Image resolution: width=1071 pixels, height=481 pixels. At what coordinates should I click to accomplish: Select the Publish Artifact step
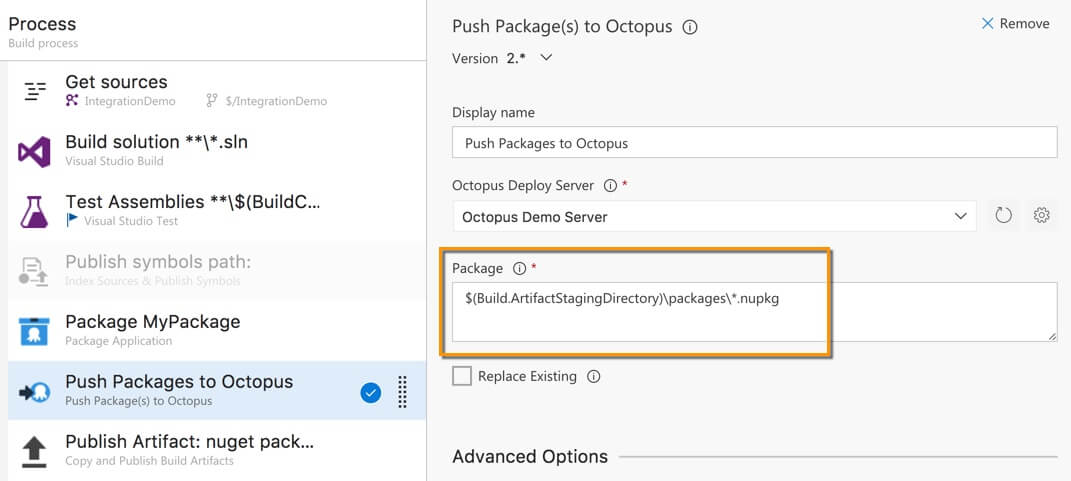pos(217,452)
